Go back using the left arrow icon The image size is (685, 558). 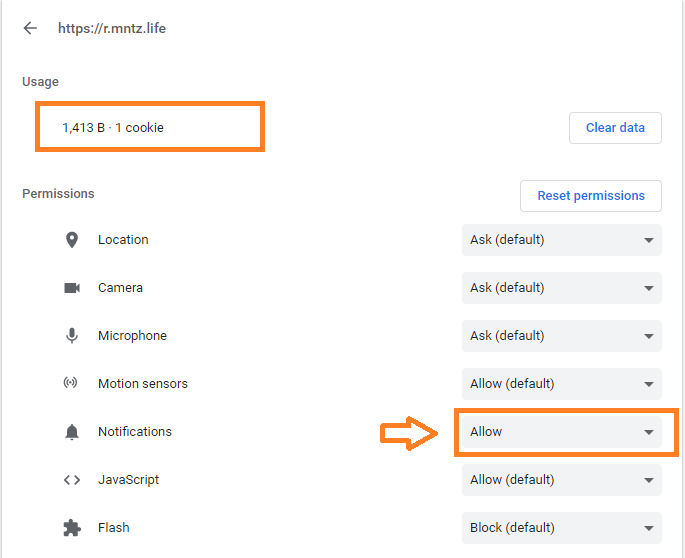(30, 28)
